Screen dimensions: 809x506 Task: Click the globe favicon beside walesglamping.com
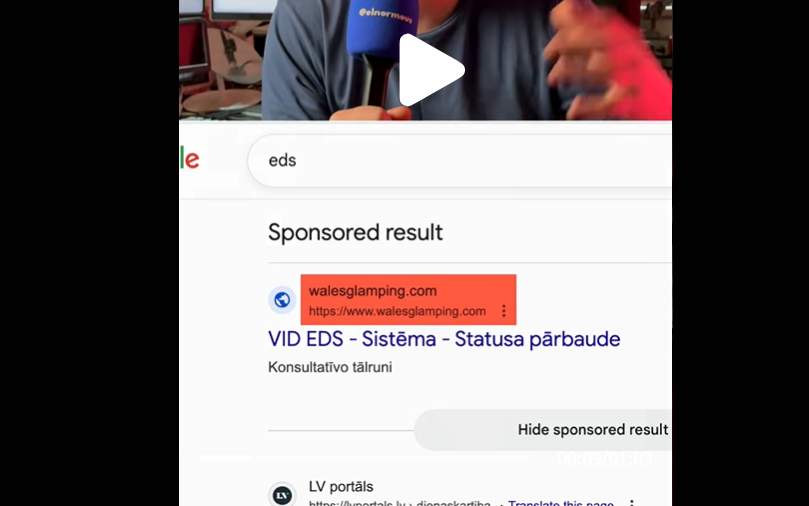[x=282, y=300]
